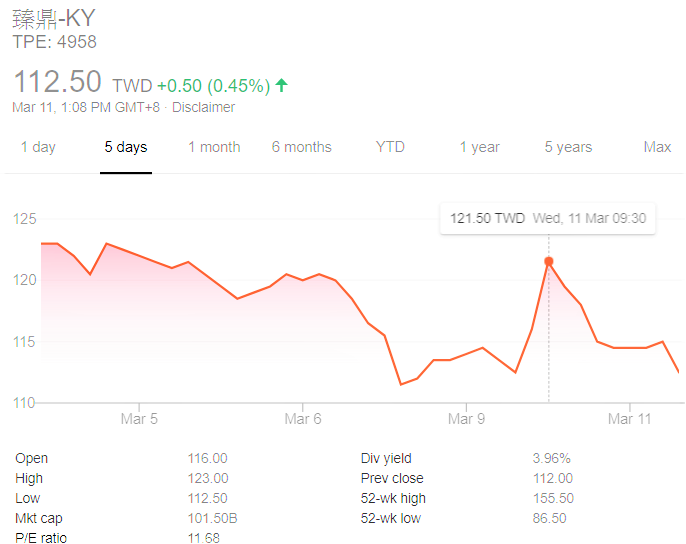Open the Disclaimer link
This screenshot has width=686, height=544.
203,107
